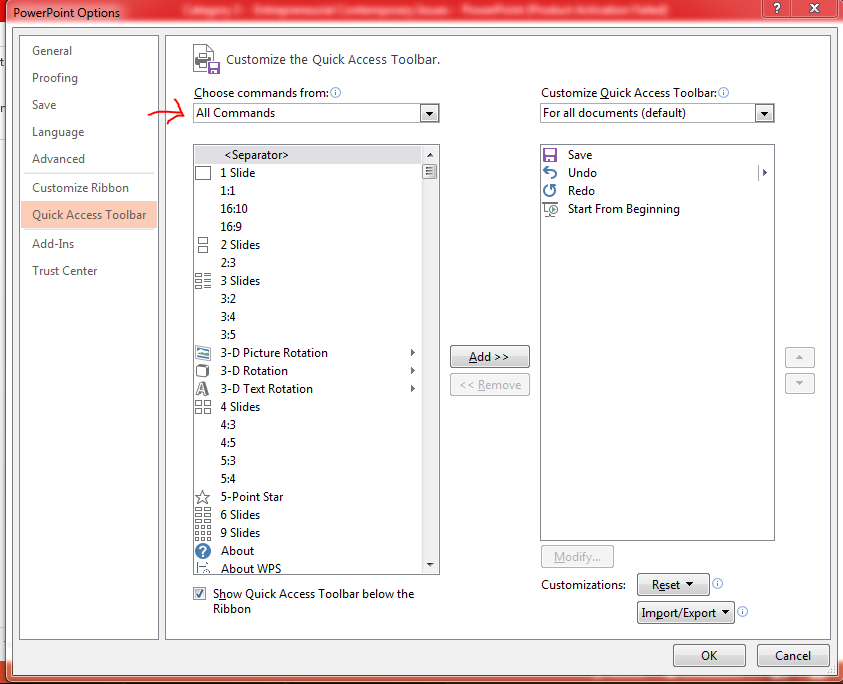Viewport: 843px width, 684px height.
Task: Click the 5-Point Star icon
Action: coord(203,497)
